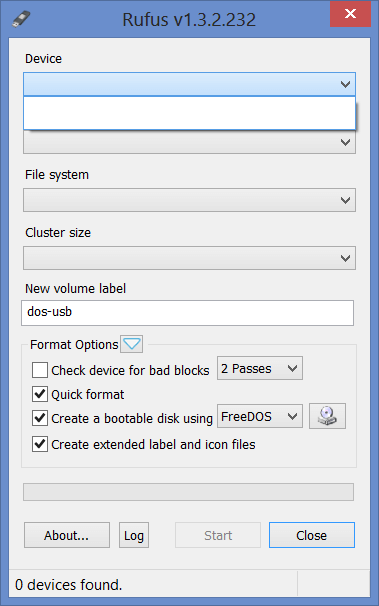Close Rufus with the red X
The width and height of the screenshot is (379, 606).
click(350, 14)
